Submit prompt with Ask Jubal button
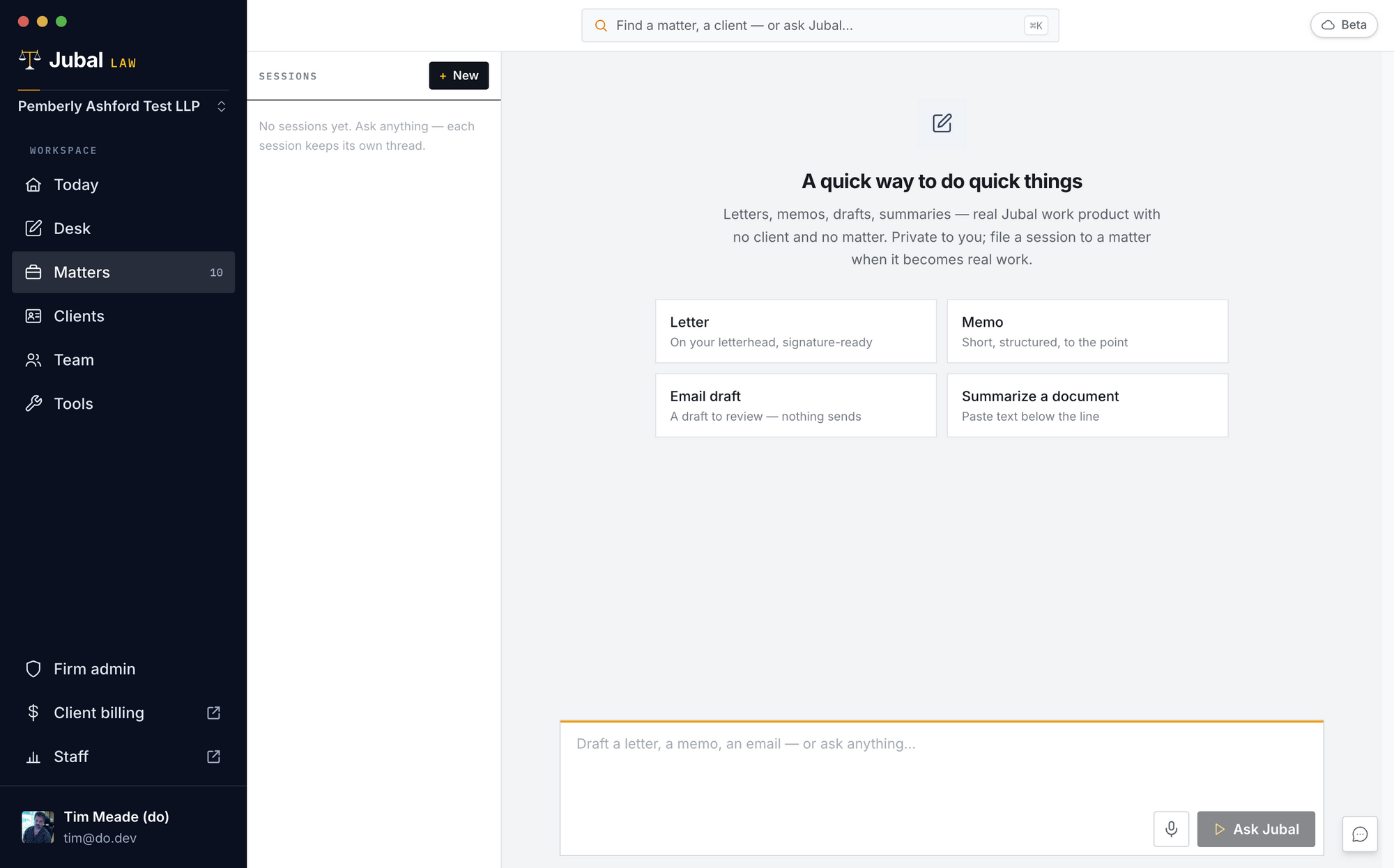1394x868 pixels. tap(1256, 829)
